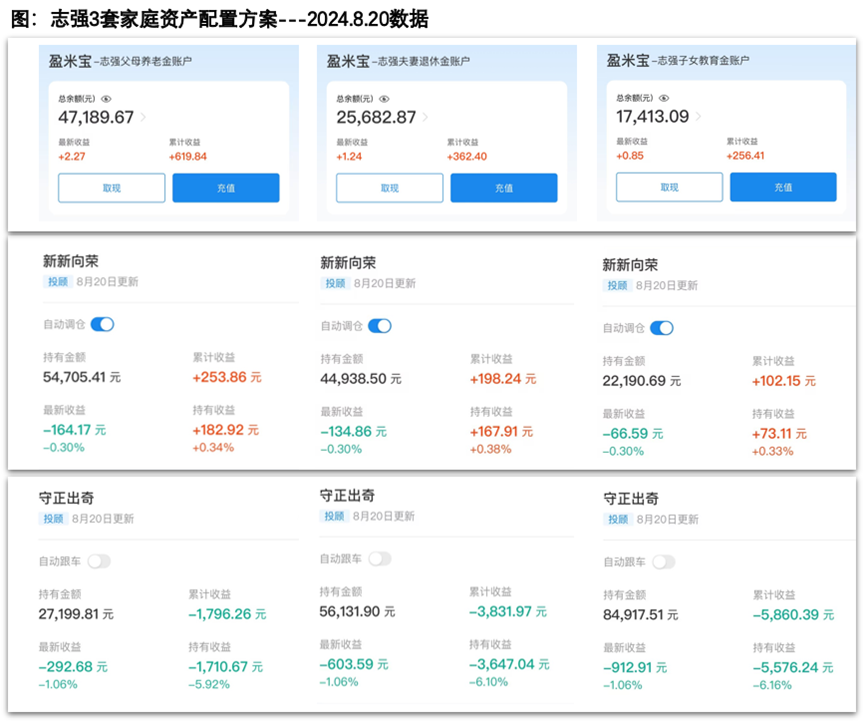Click 充值 in 志强子女教育金账户 card
865x725 pixels.
pos(783,187)
